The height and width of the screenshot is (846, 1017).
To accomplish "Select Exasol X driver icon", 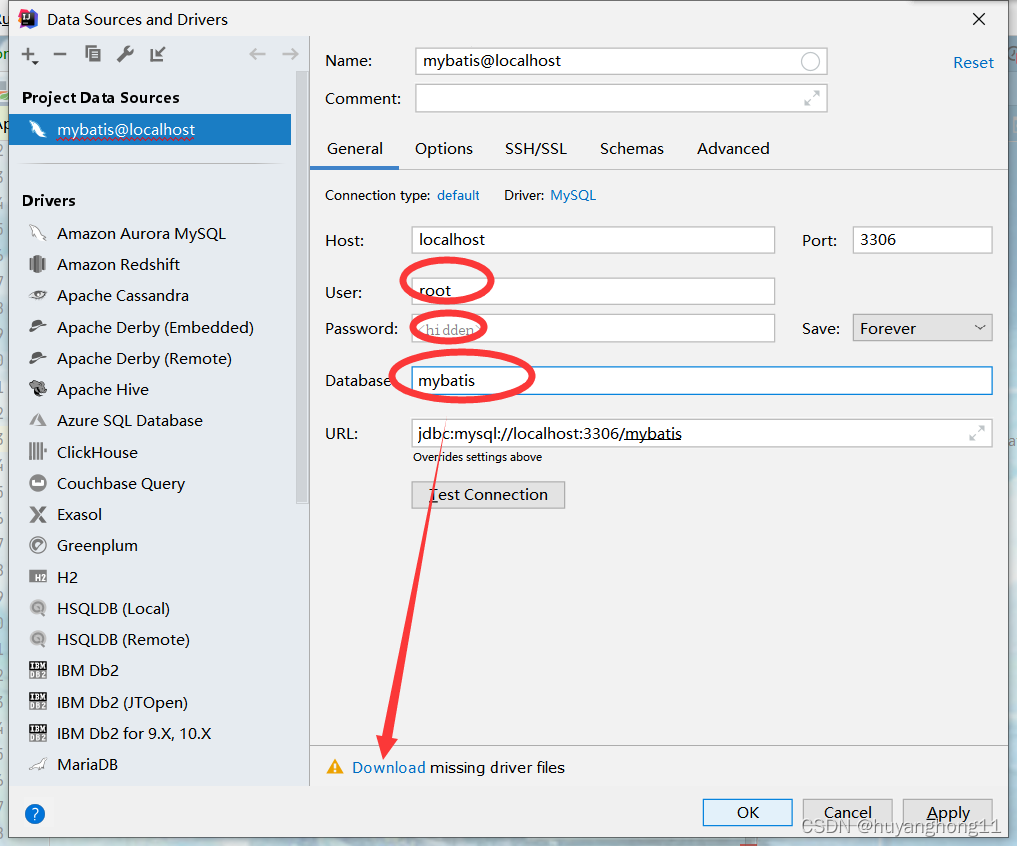I will 38,514.
